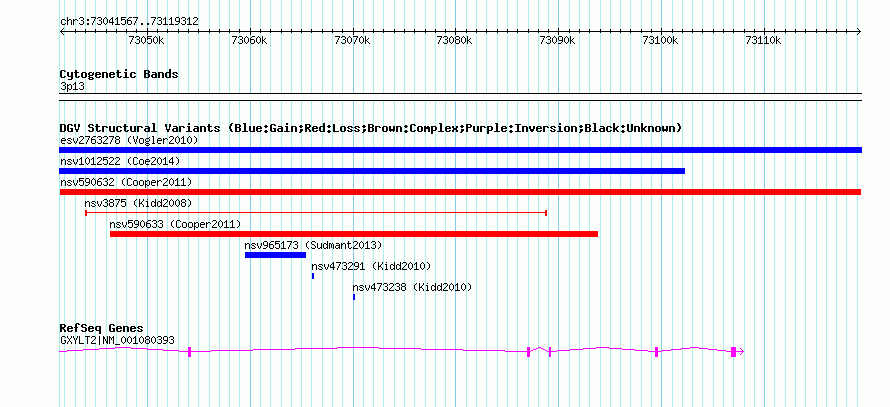The image size is (890, 407).
Task: Click the nsv590632 red loss bar
Action: (x=460, y=192)
